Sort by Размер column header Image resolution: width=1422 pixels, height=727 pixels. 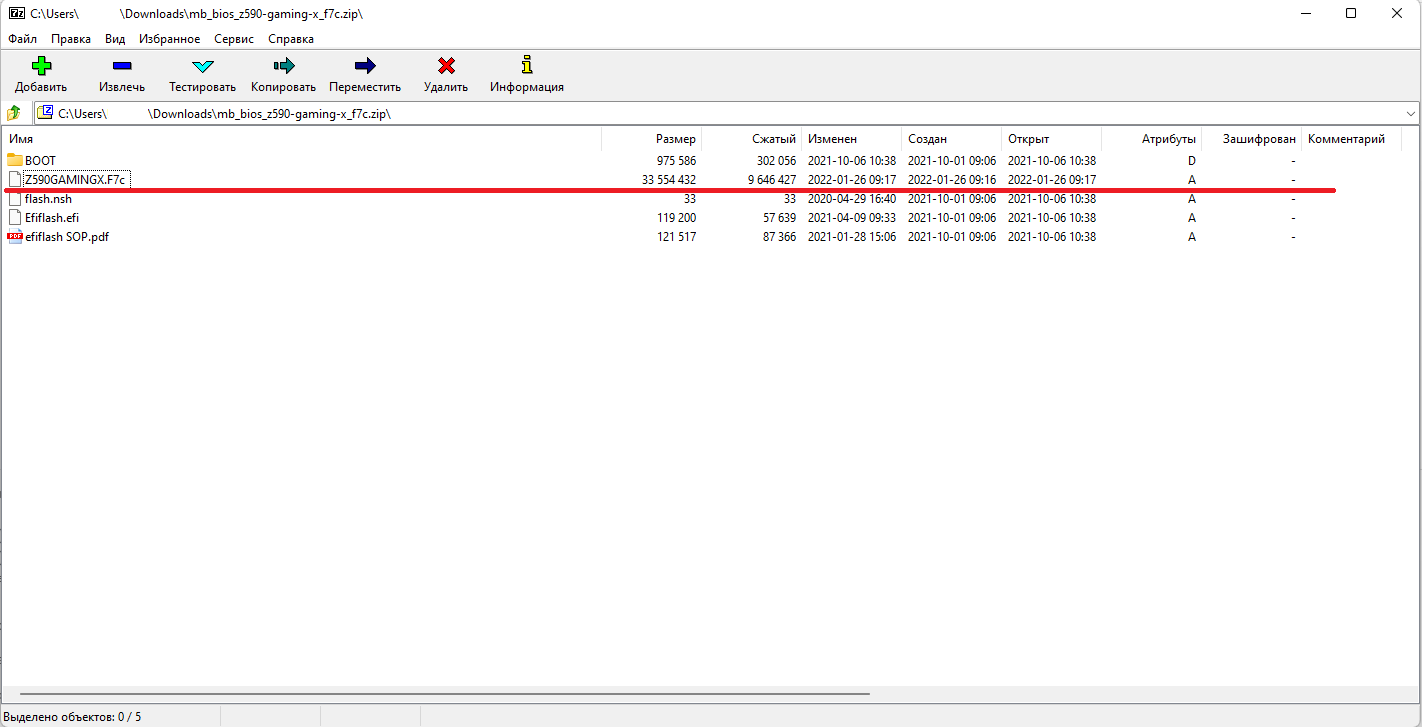coord(675,139)
